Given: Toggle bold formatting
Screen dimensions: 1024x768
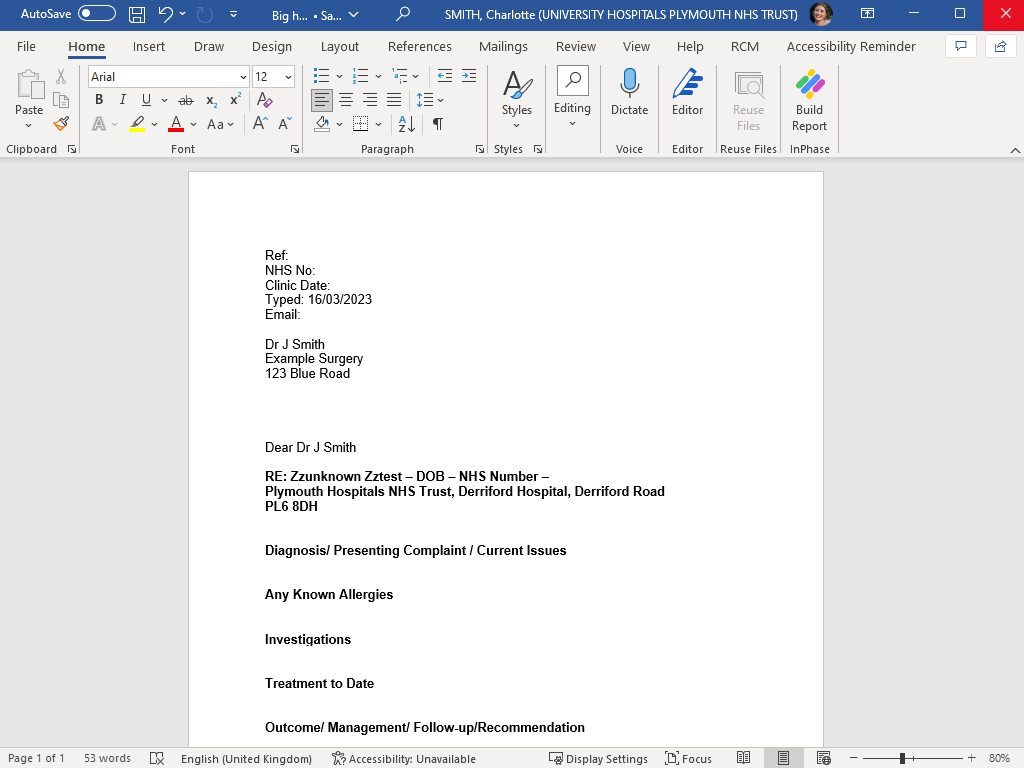Looking at the screenshot, I should 99,100.
